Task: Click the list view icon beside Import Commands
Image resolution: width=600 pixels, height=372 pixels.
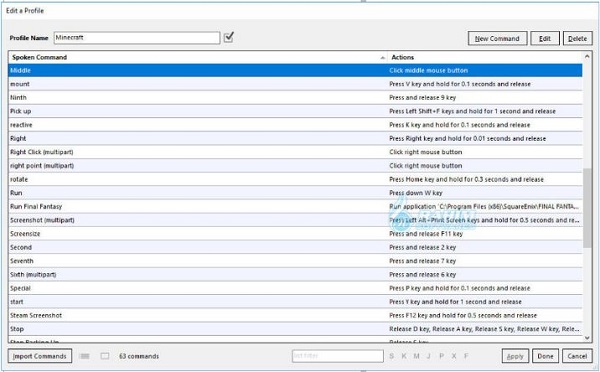Action: click(x=84, y=356)
